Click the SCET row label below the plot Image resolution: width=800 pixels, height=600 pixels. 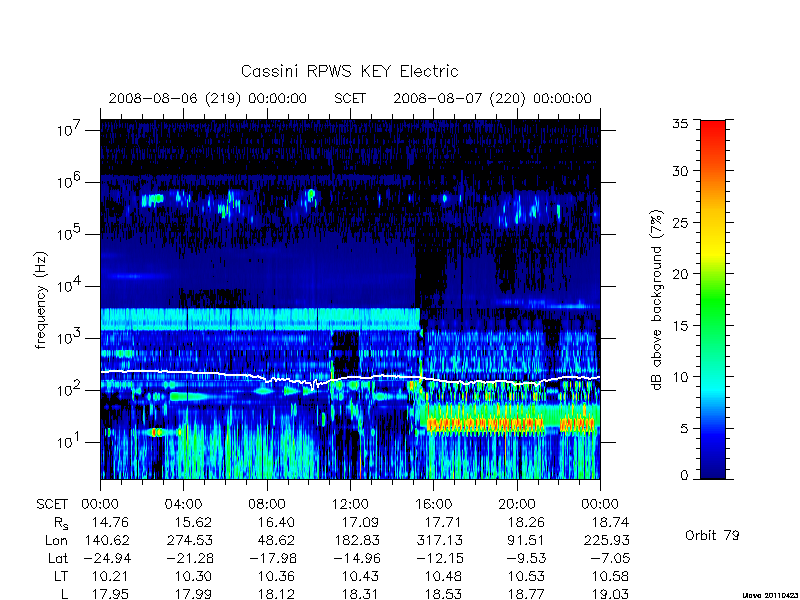[x=52, y=505]
